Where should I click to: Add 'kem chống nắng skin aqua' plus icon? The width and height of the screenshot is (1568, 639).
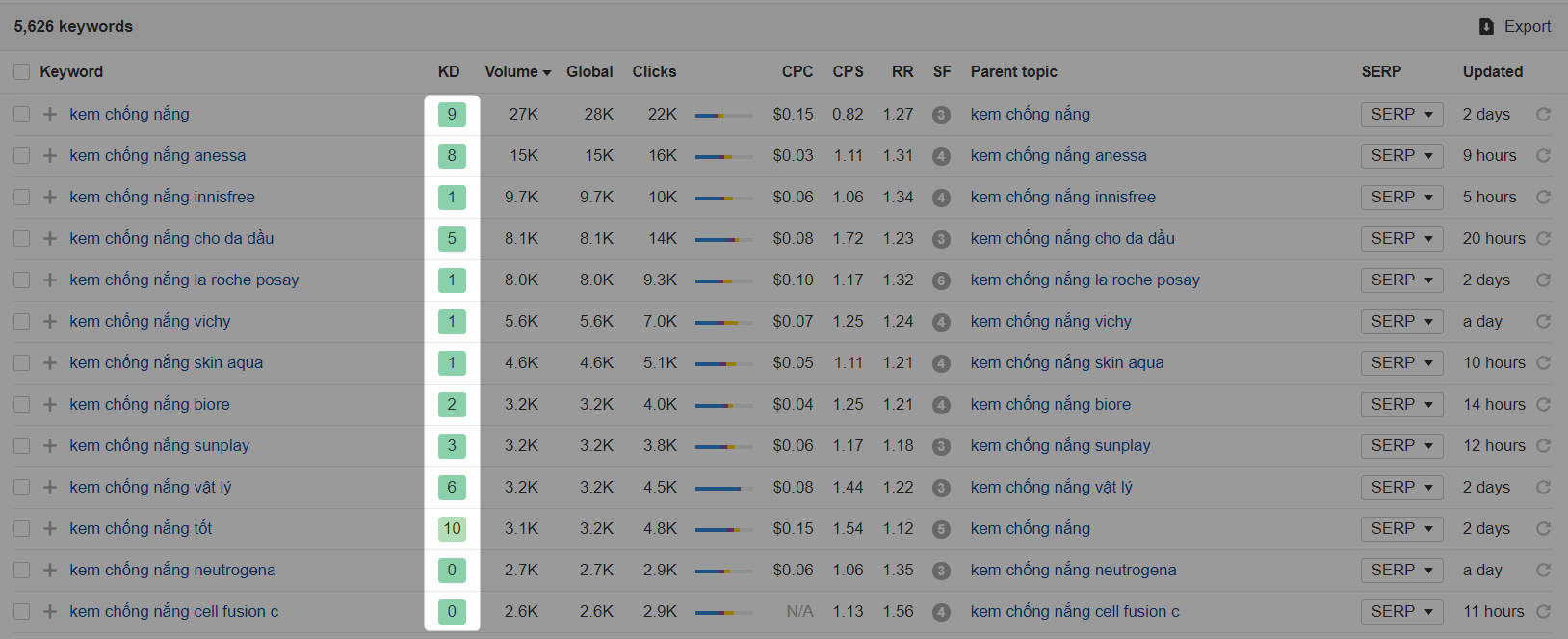50,362
